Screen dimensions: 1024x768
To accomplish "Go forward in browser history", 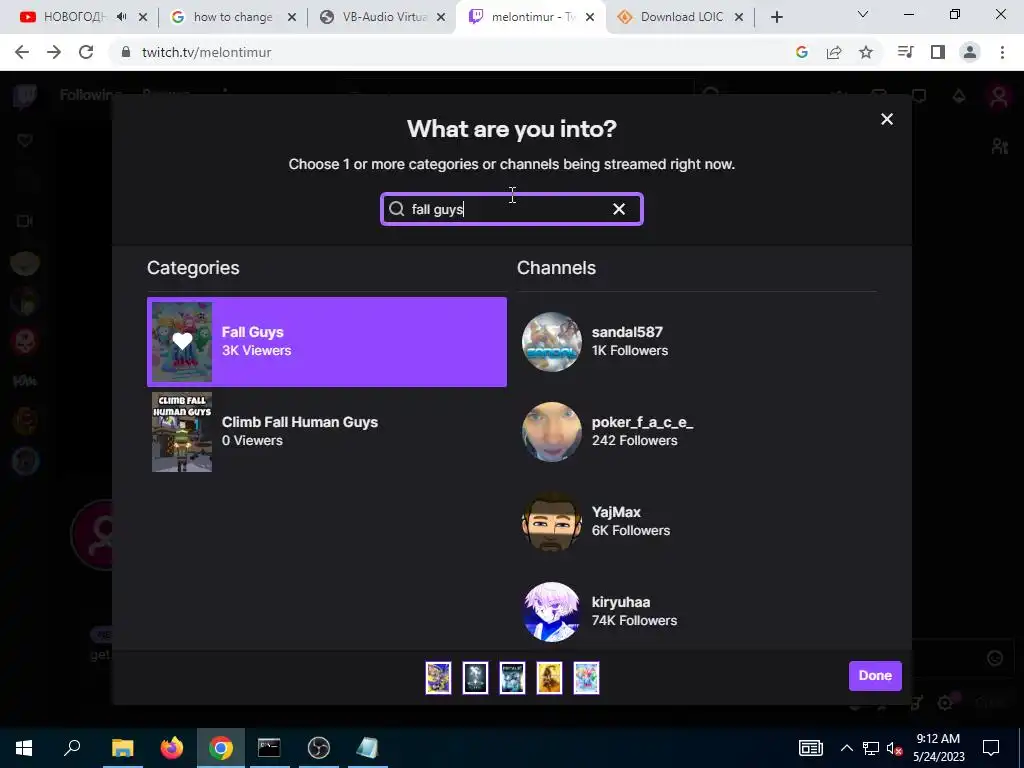I will coord(54,52).
